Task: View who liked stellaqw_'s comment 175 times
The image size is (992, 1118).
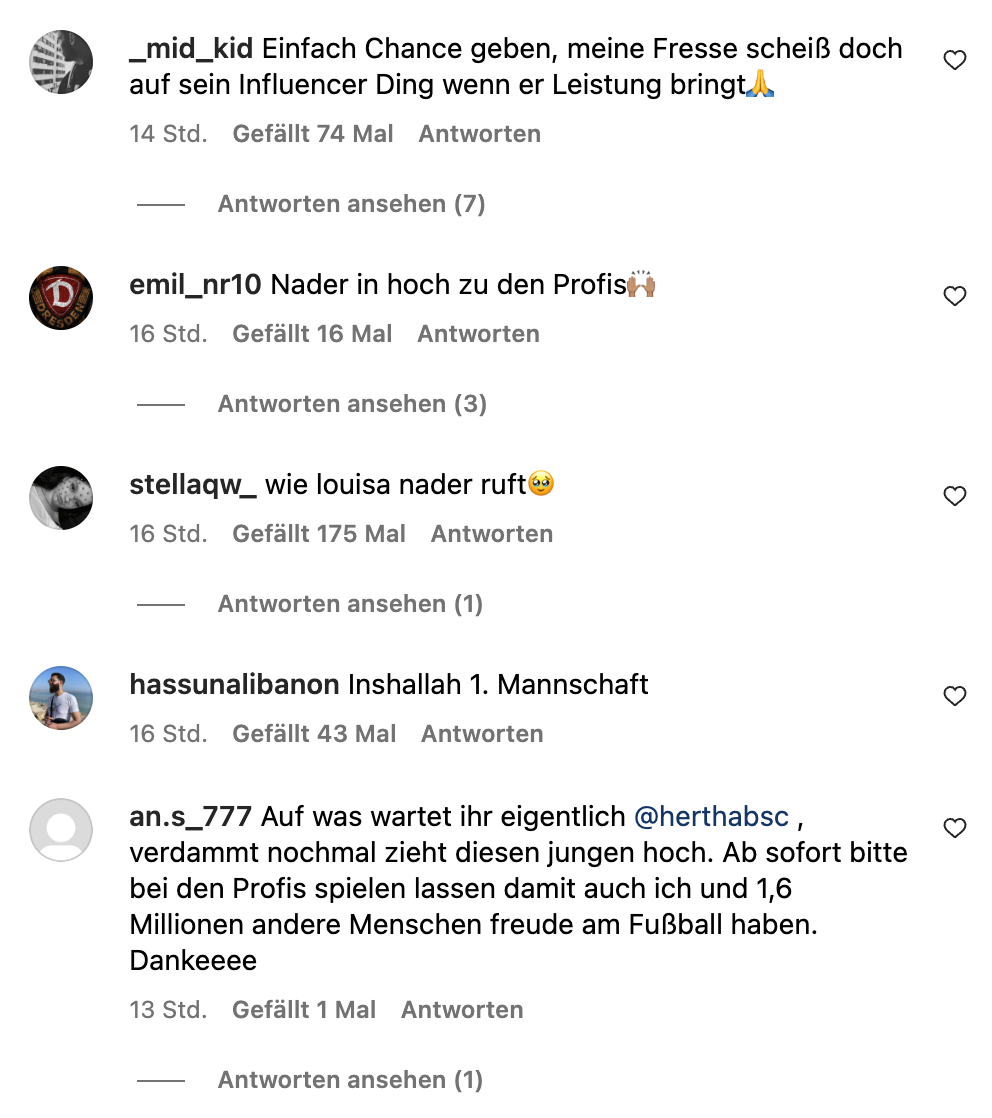Action: pyautogui.click(x=319, y=534)
